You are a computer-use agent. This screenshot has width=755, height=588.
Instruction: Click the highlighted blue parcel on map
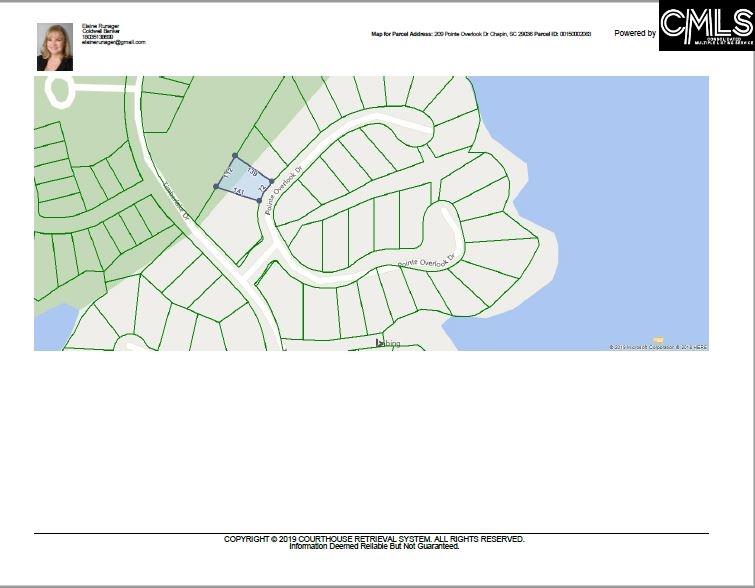point(243,178)
